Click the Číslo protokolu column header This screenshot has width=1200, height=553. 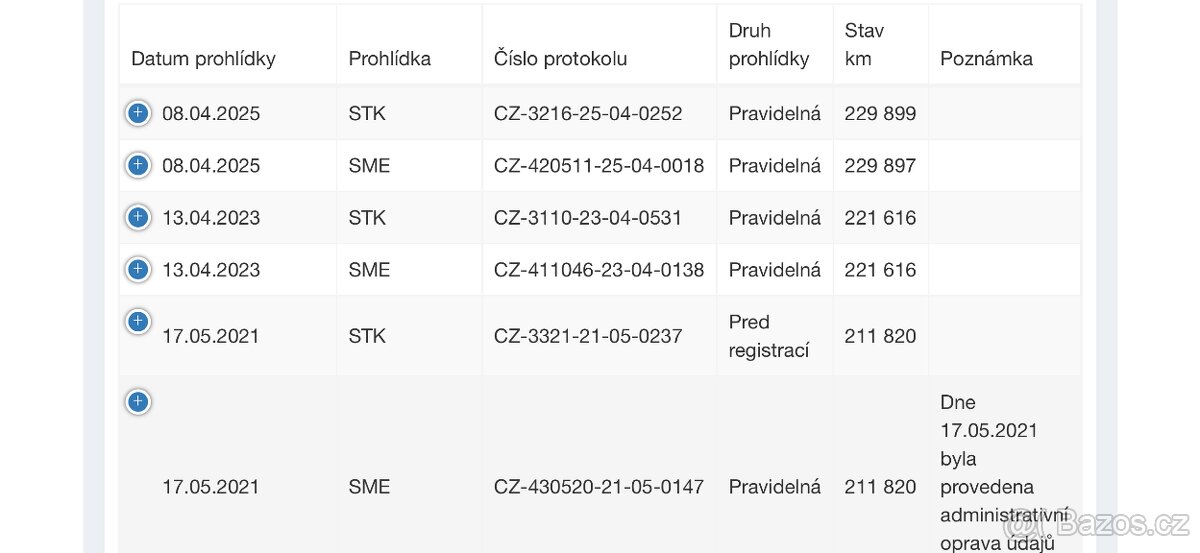(x=560, y=58)
